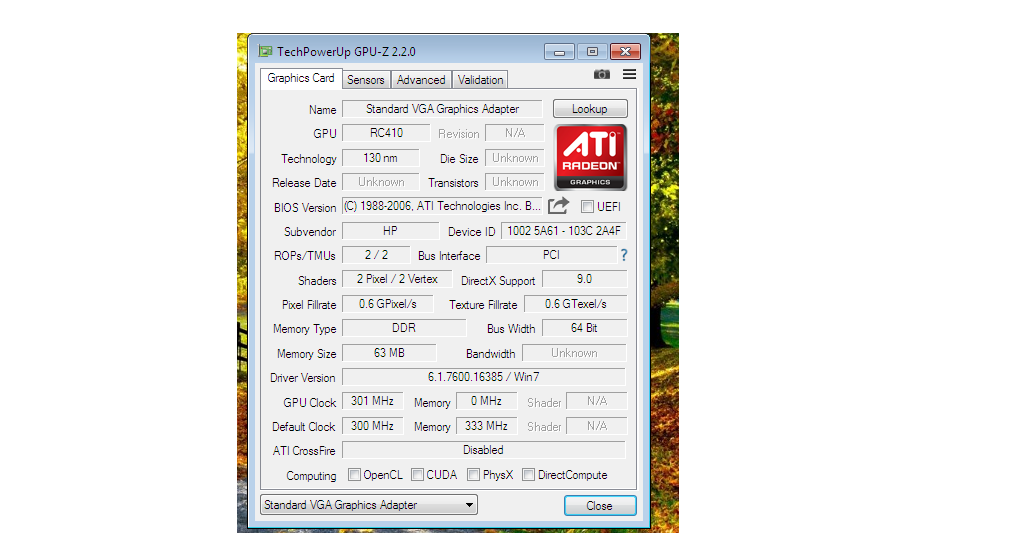Toggle the OpenCL checkbox
The height and width of the screenshot is (560, 1018).
point(354,475)
